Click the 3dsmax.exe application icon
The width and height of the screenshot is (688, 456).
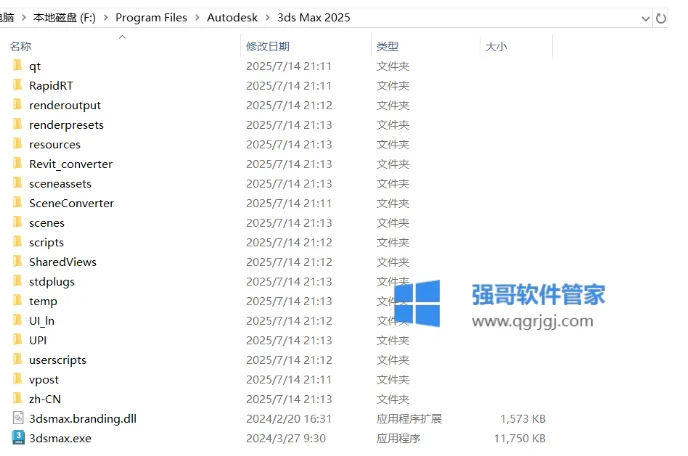coord(18,438)
